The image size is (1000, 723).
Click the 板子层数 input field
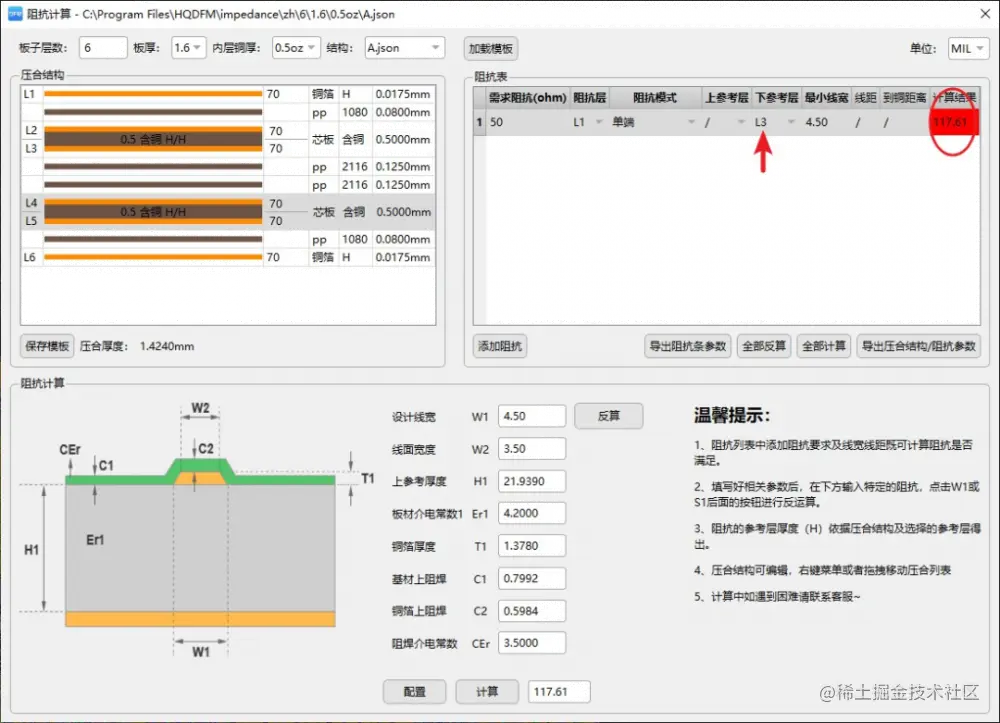point(103,48)
